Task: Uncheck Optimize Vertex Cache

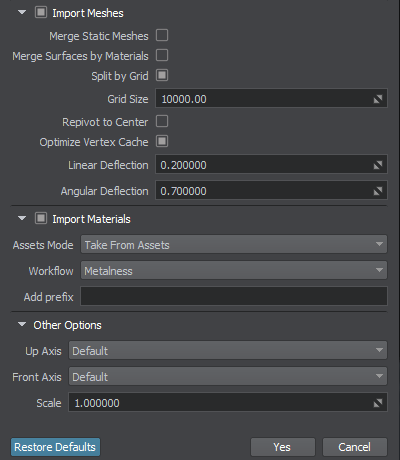Action: pyautogui.click(x=162, y=141)
